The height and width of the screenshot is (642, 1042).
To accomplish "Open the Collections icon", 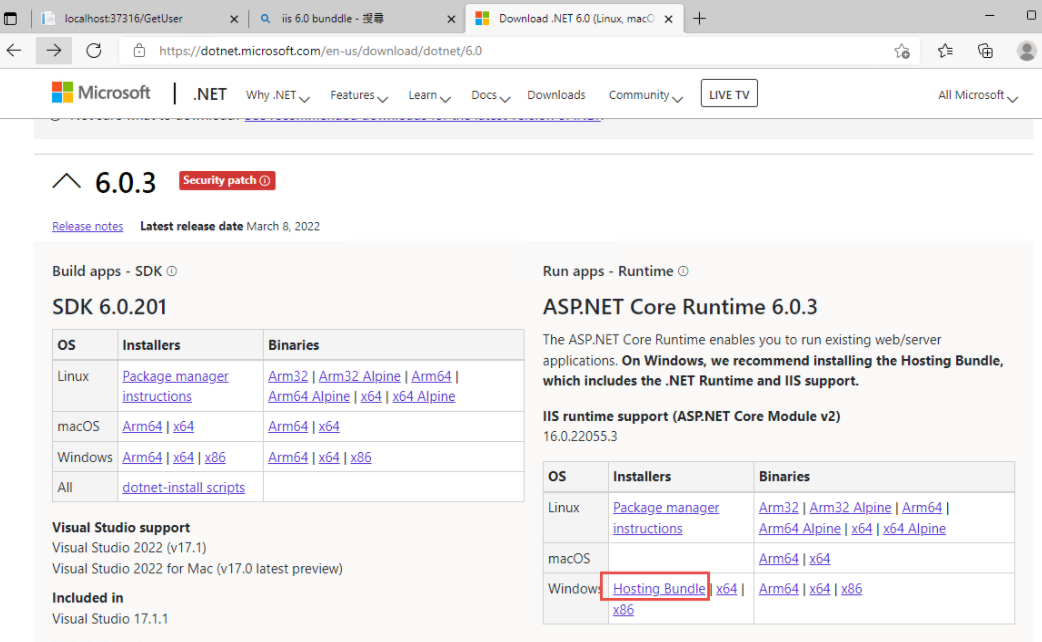I will 986,51.
